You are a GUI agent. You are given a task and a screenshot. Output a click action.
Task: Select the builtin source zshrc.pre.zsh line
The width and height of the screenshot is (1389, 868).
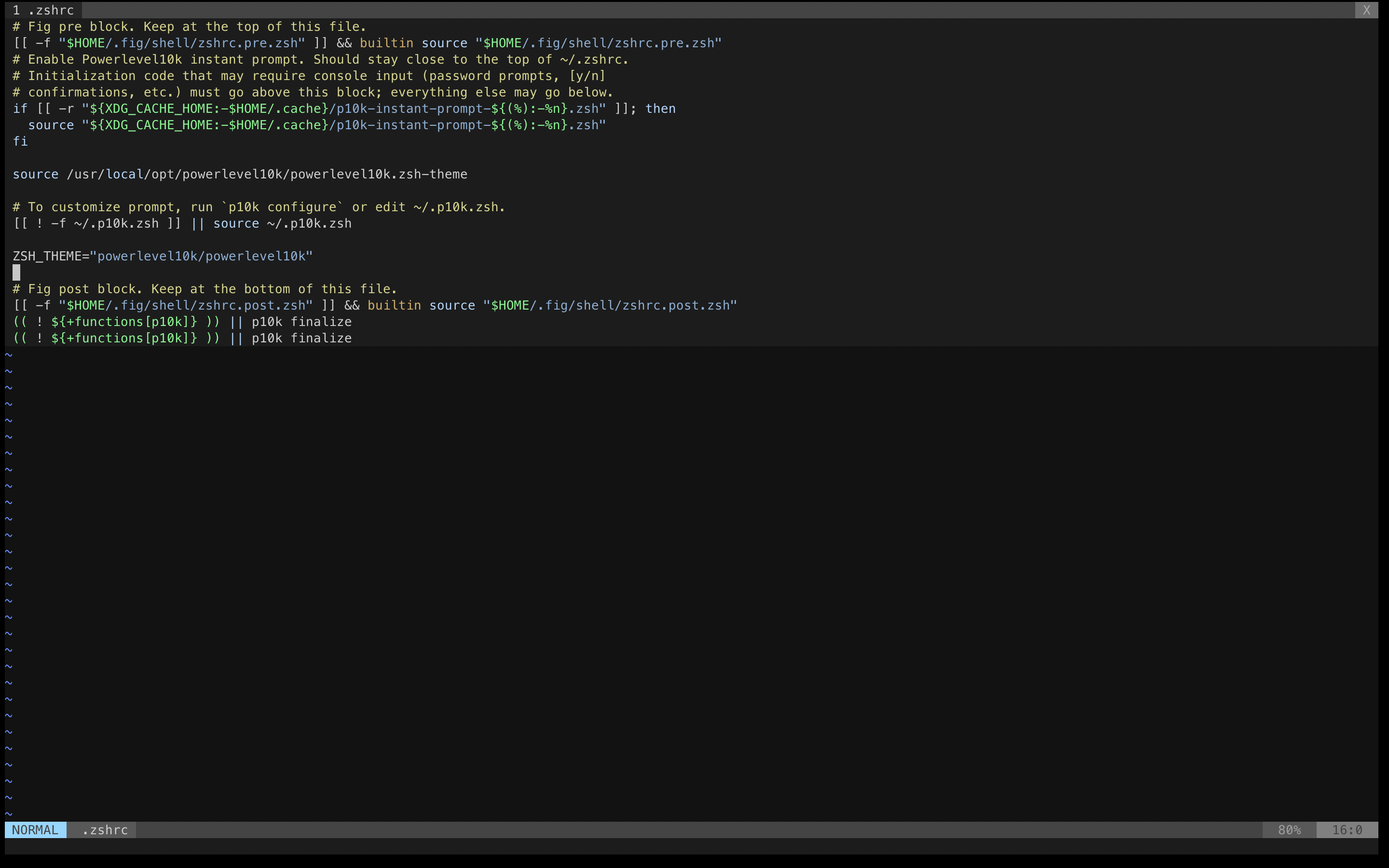point(368,42)
